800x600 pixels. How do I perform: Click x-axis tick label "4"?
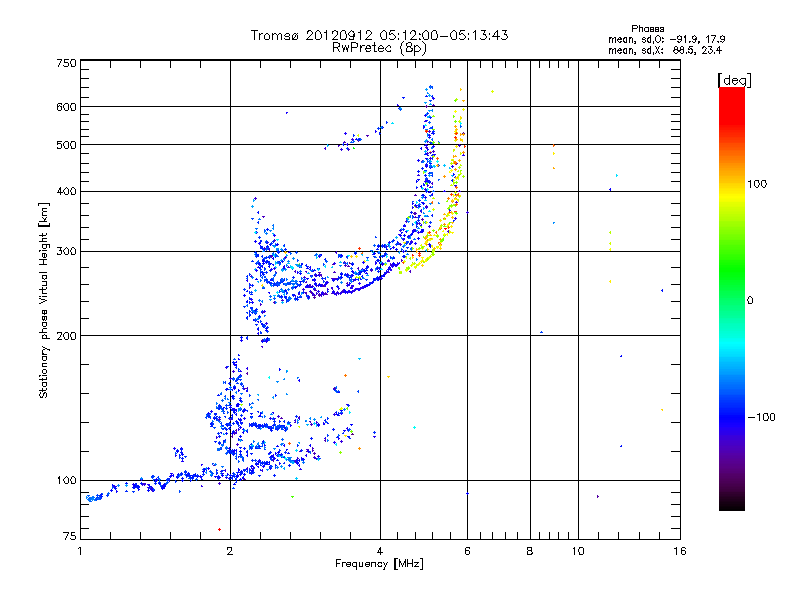[x=380, y=551]
